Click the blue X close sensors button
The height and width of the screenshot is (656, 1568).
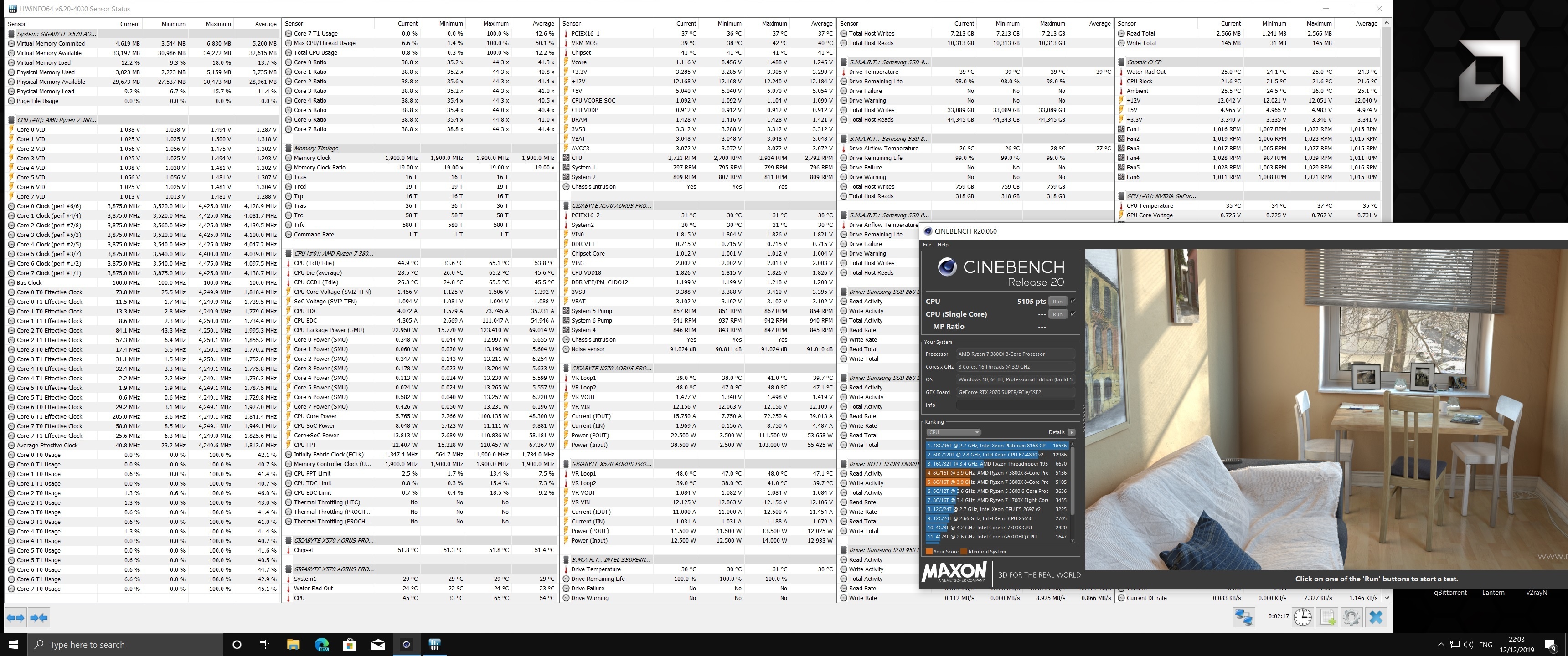click(x=1376, y=617)
